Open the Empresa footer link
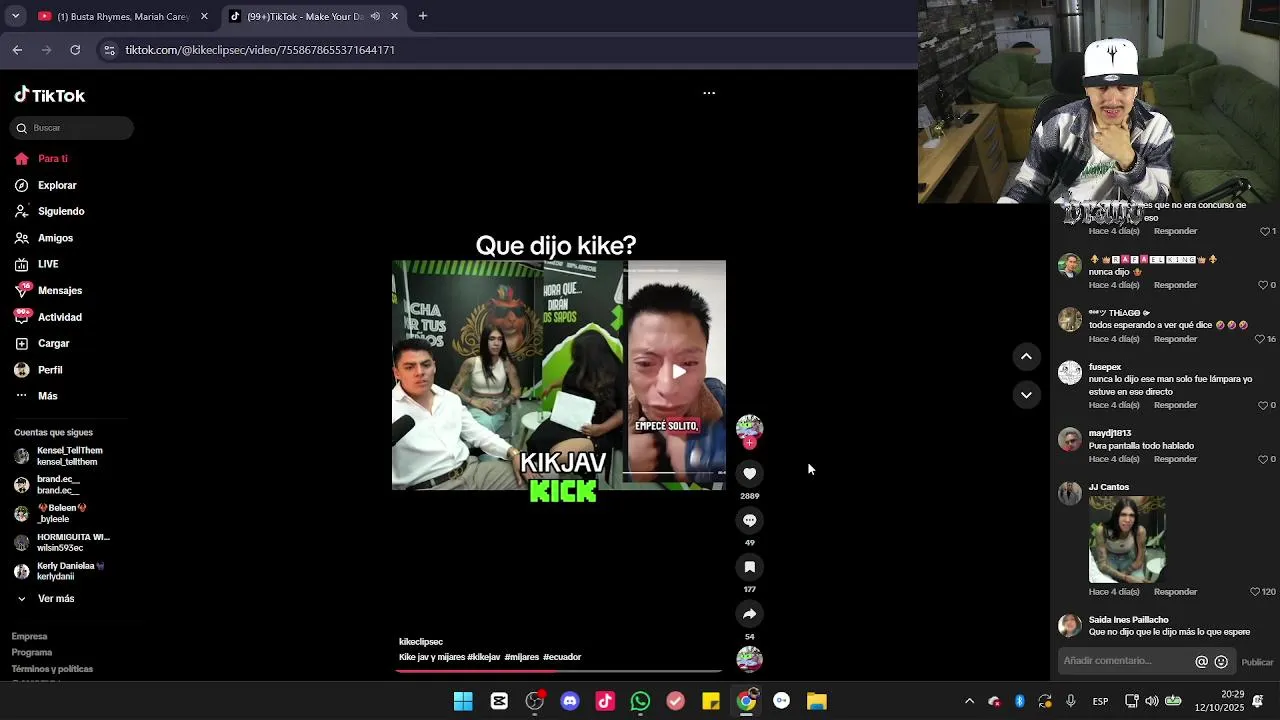The width and height of the screenshot is (1280, 720). 29,636
